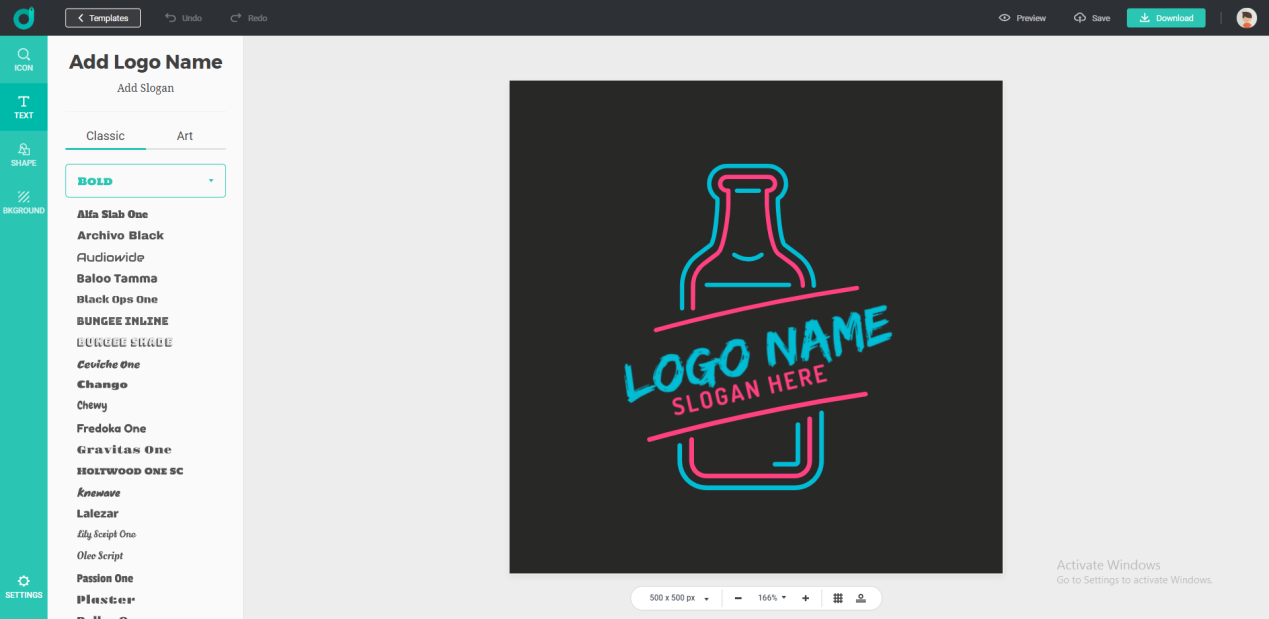Switch to the Classic fonts tab
Image resolution: width=1269 pixels, height=619 pixels.
pyautogui.click(x=105, y=136)
